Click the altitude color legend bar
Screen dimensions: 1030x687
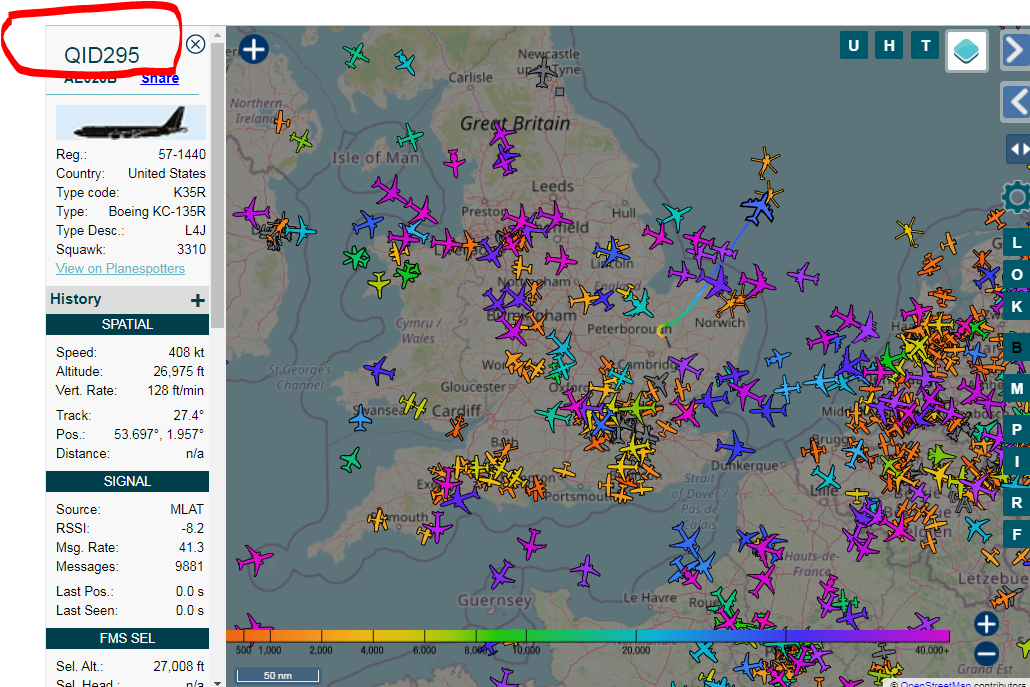pos(588,636)
